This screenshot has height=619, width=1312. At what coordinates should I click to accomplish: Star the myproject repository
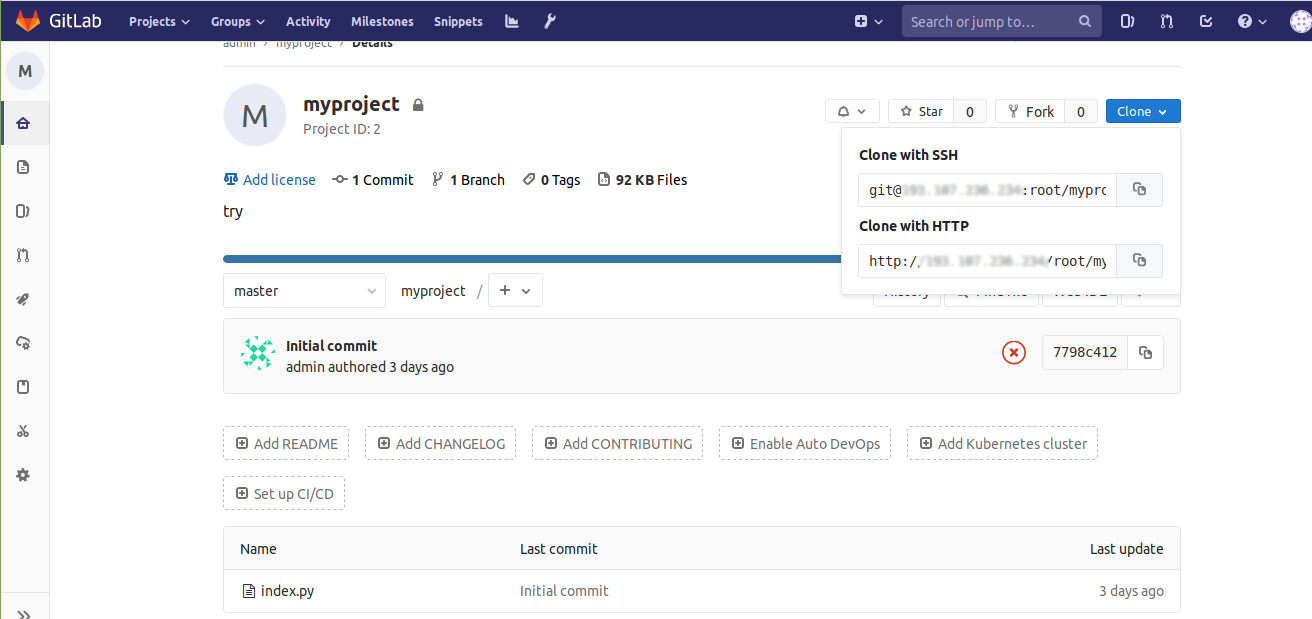921,111
